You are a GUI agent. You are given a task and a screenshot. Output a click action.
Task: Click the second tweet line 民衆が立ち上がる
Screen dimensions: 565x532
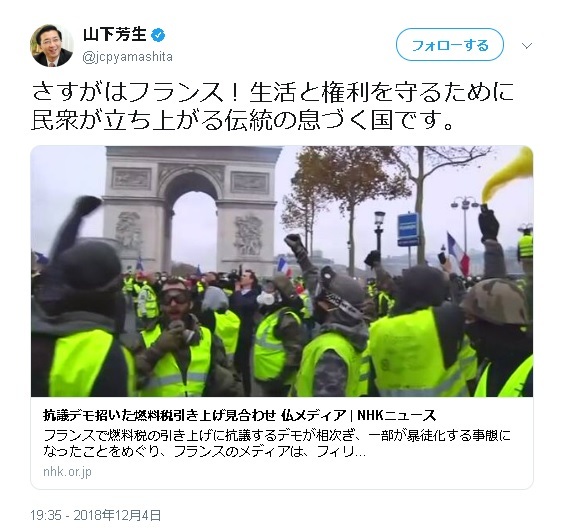click(242, 120)
